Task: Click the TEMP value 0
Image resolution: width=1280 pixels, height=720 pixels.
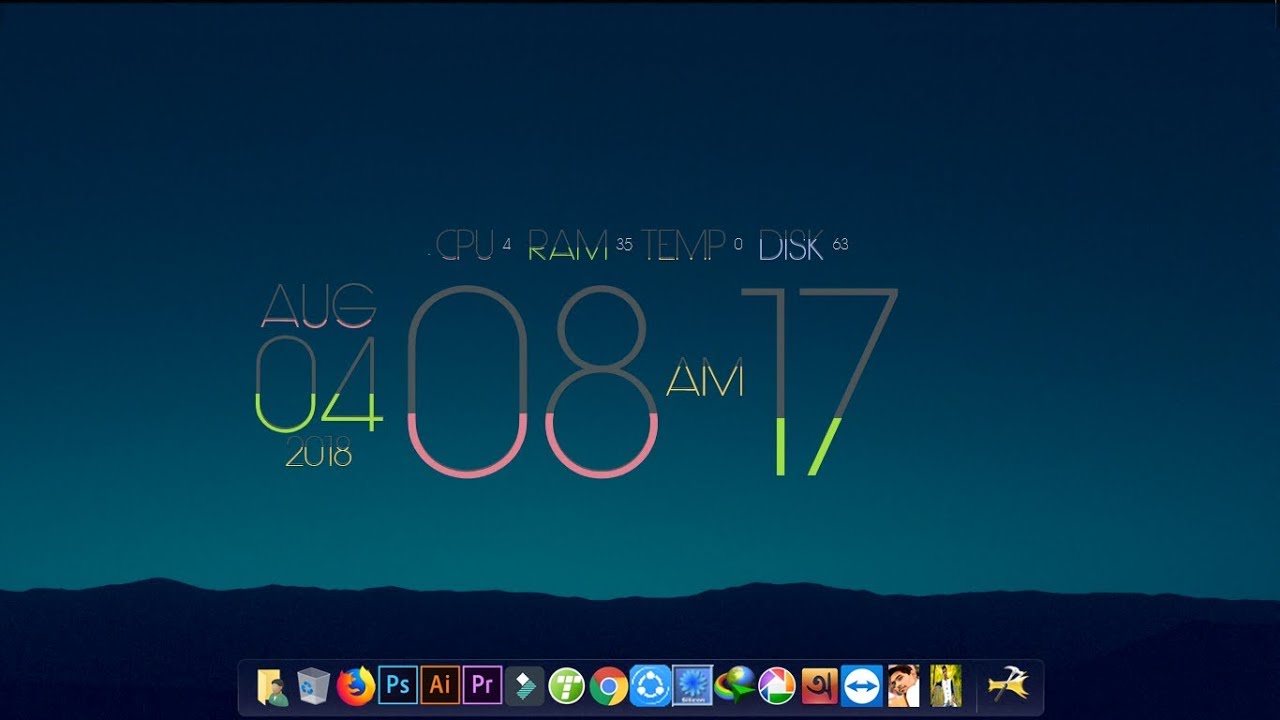Action: point(738,244)
